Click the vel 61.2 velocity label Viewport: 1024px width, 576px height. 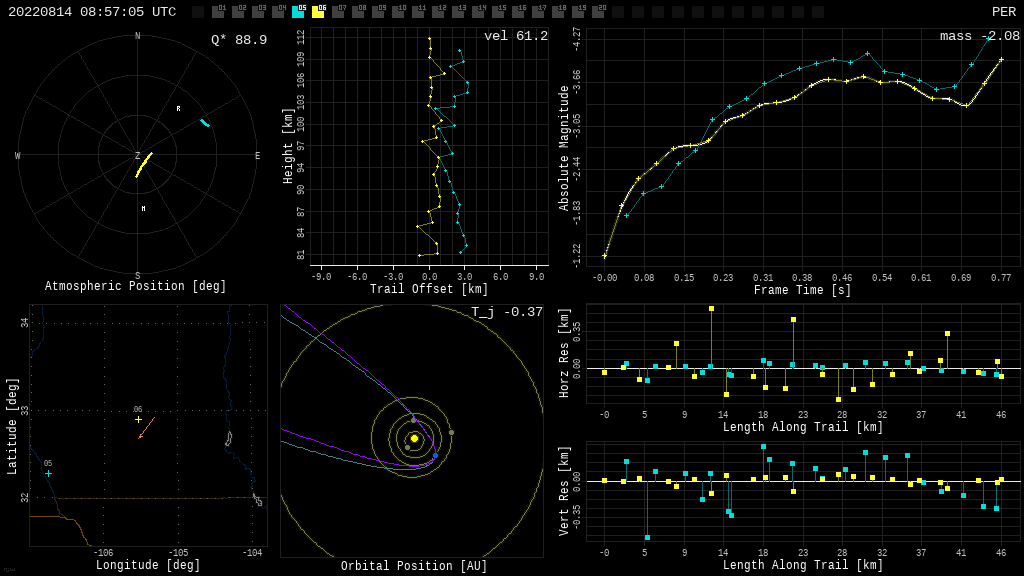pos(515,36)
